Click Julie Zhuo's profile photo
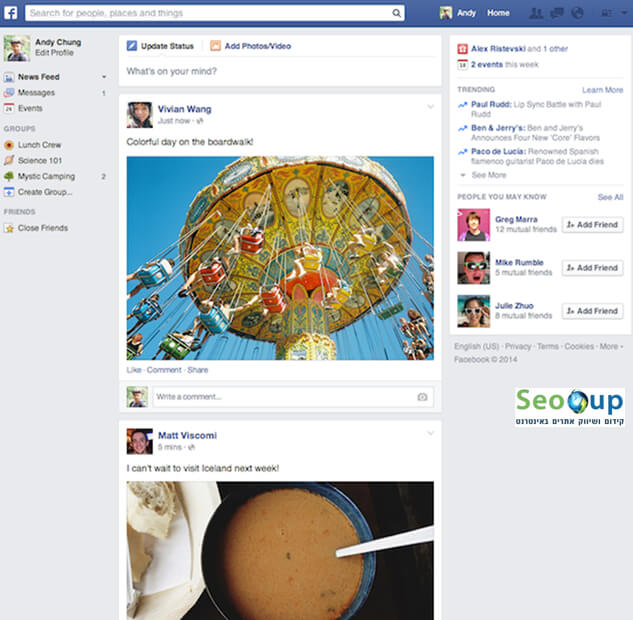Viewport: 633px width, 620px height. point(474,311)
